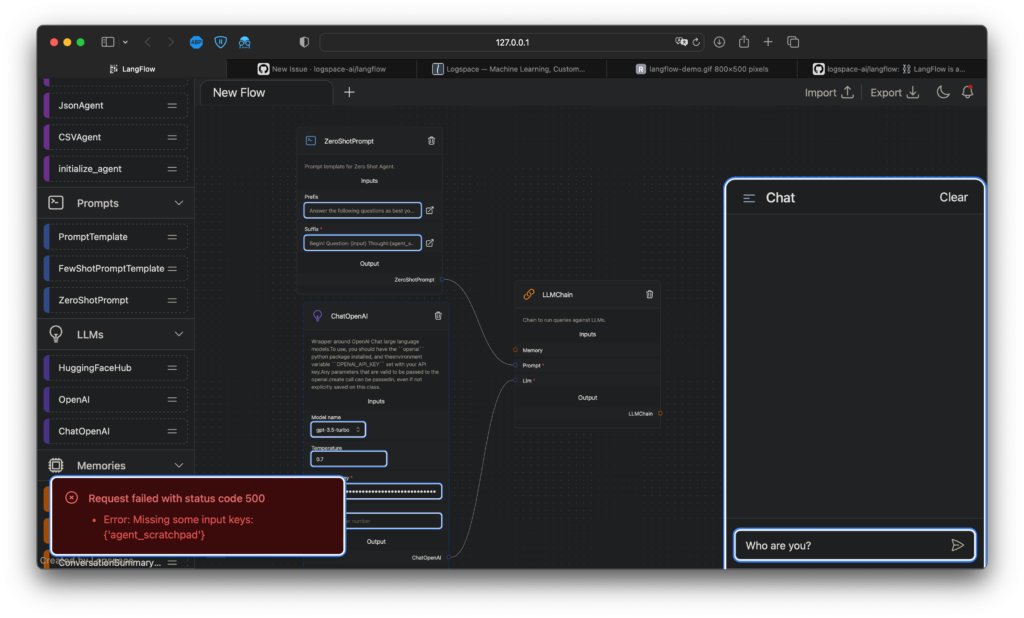This screenshot has width=1024, height=618.
Task: Open the Model name gpt-3.5-turbo dropdown
Action: point(337,429)
